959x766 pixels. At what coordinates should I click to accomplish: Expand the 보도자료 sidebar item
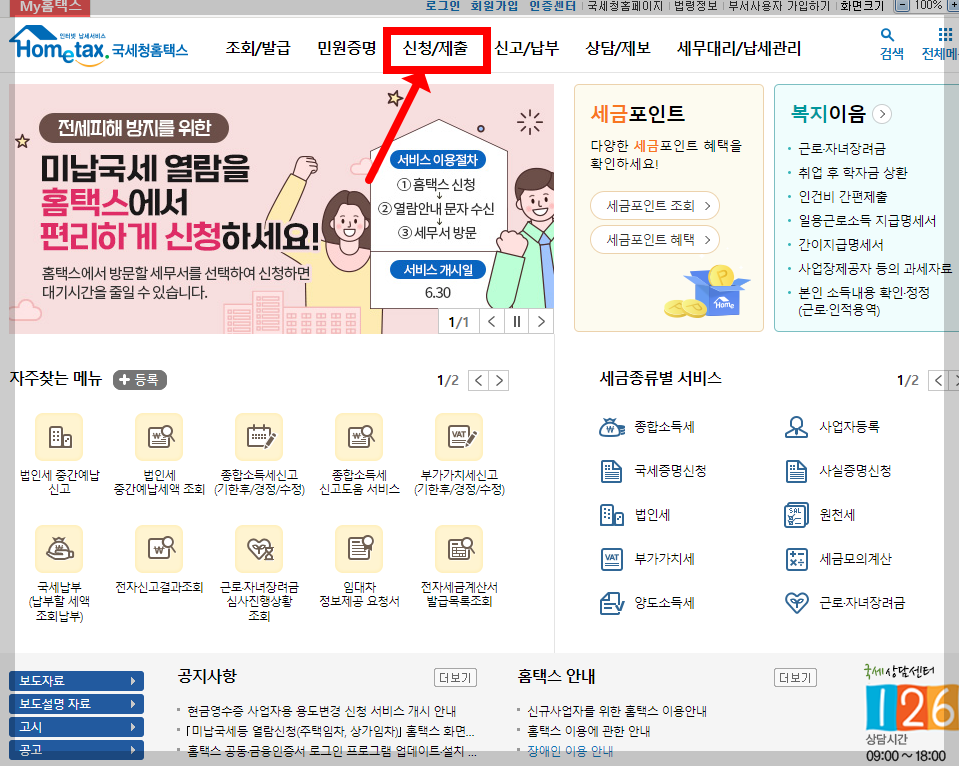tap(76, 680)
